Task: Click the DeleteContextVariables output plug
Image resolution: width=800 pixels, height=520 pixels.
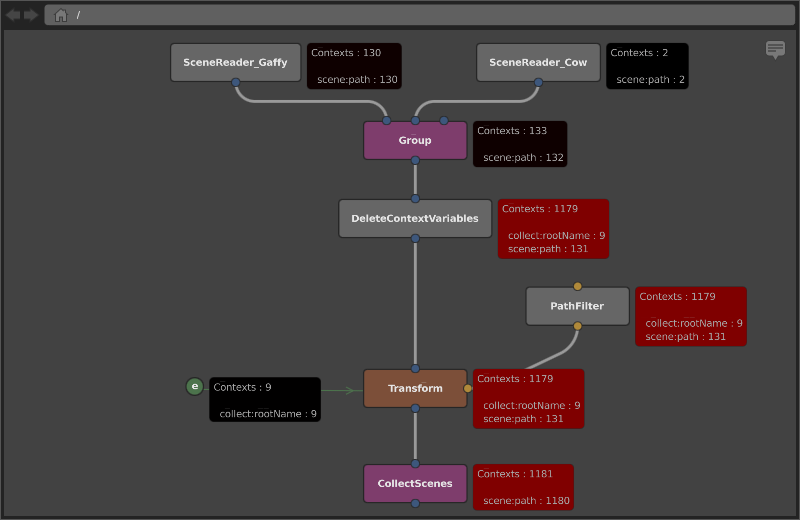Action: pyautogui.click(x=415, y=238)
